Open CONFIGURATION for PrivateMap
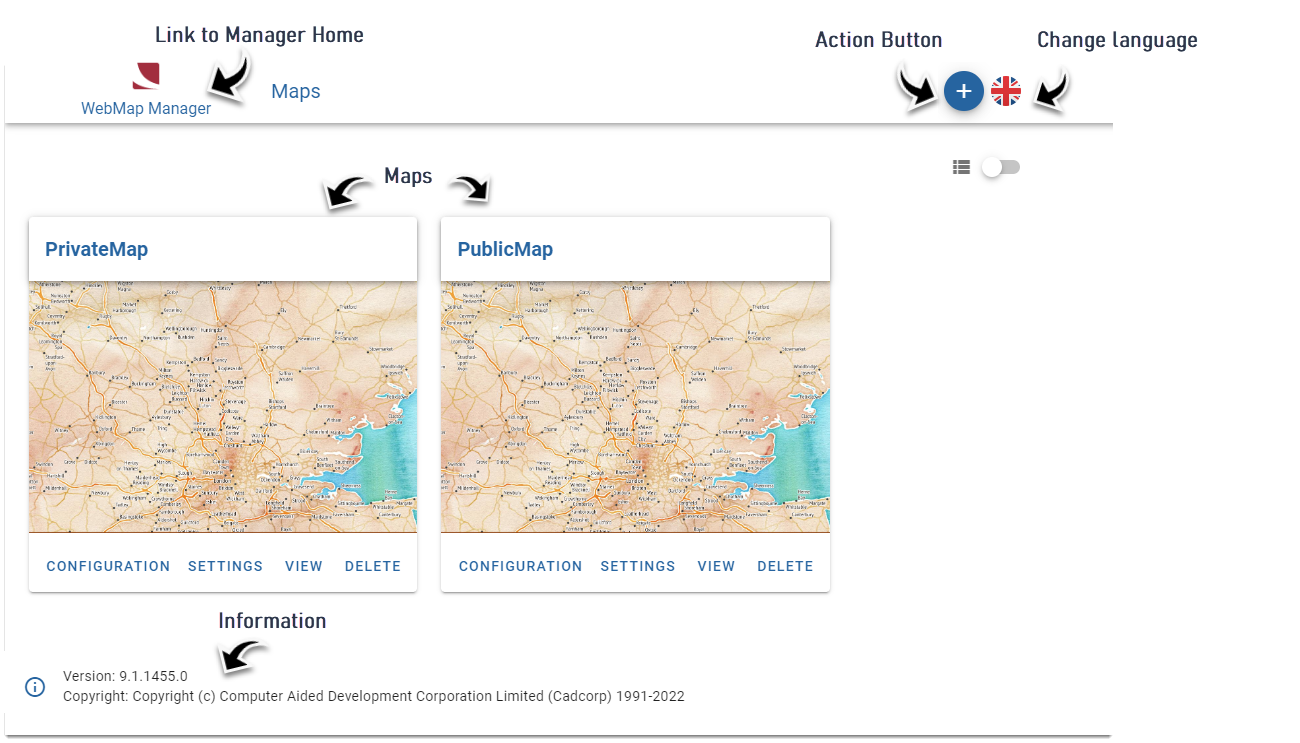Screen dimensions: 1300x743 [x=107, y=566]
